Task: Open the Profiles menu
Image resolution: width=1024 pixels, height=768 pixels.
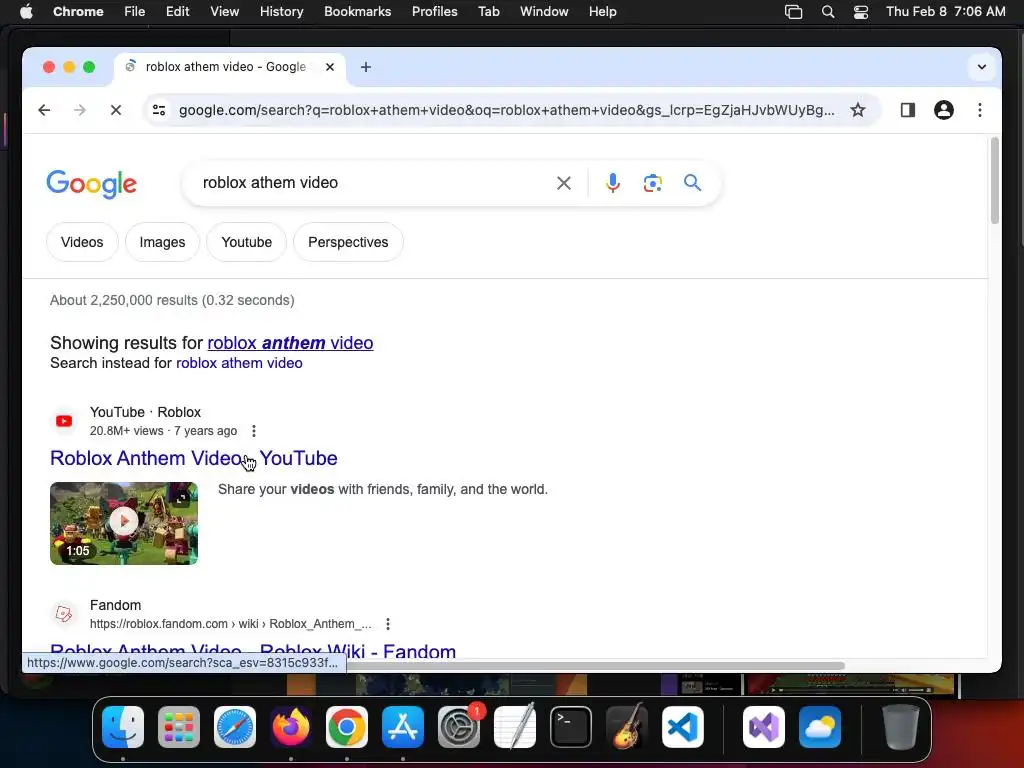Action: point(434,12)
